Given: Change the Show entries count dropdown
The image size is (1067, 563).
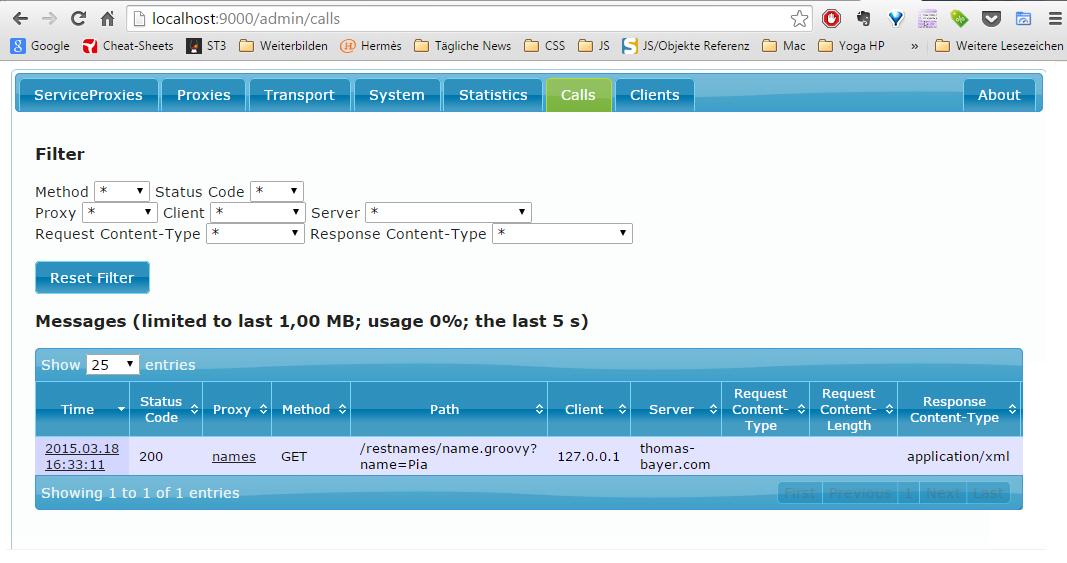Looking at the screenshot, I should (112, 365).
